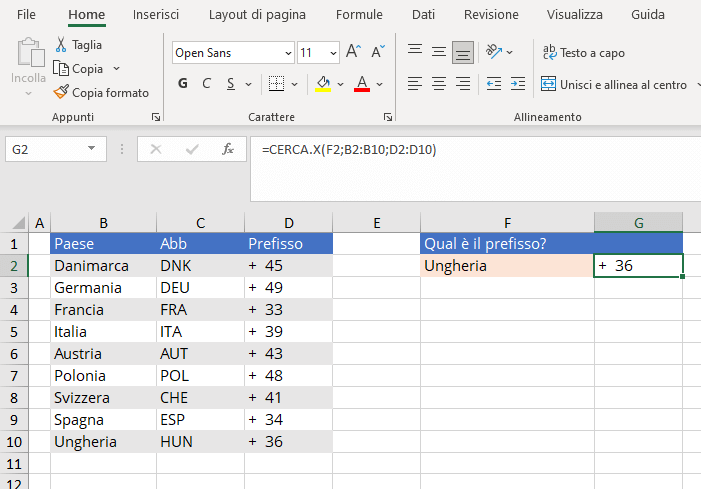
Task: Click the Copia button
Action: coord(78,69)
